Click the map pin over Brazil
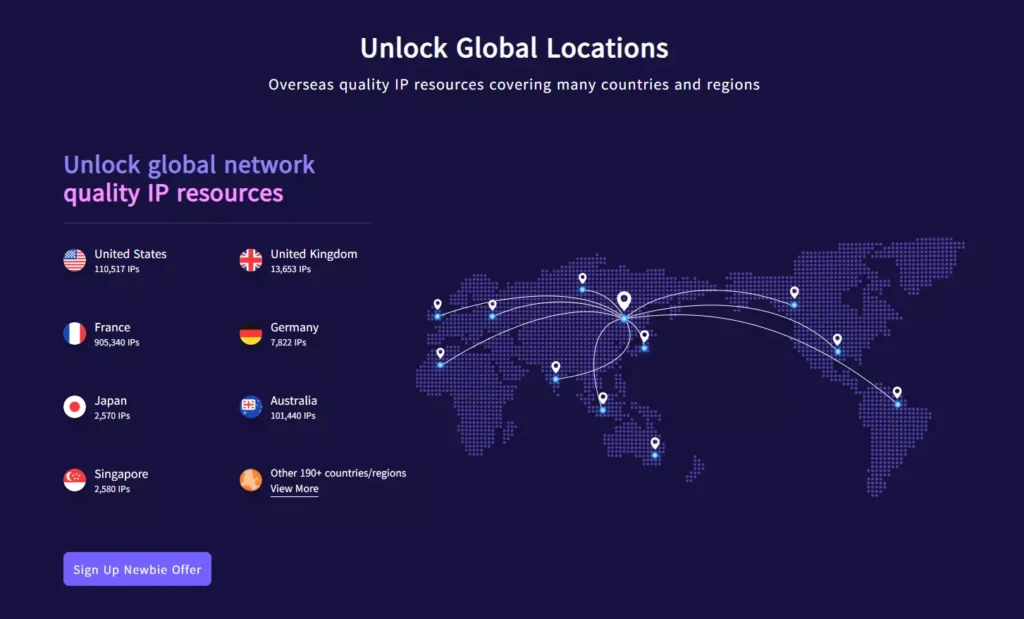The width and height of the screenshot is (1024, 619). click(897, 392)
